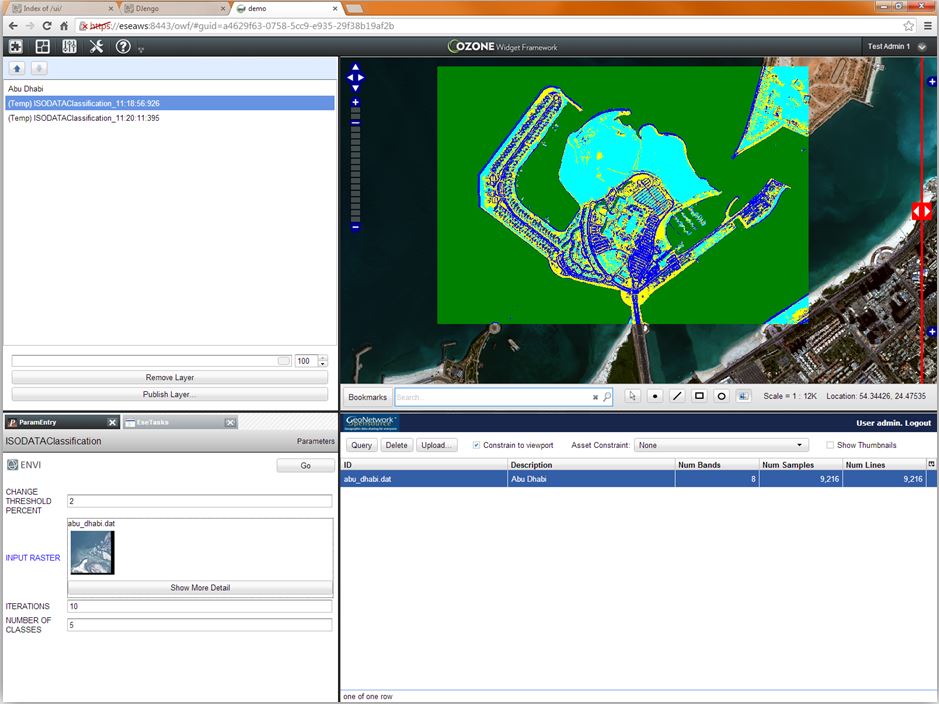Screen dimensions: 939x704
Task: Open the wrench and screwdriver tools icon
Action: 96,47
